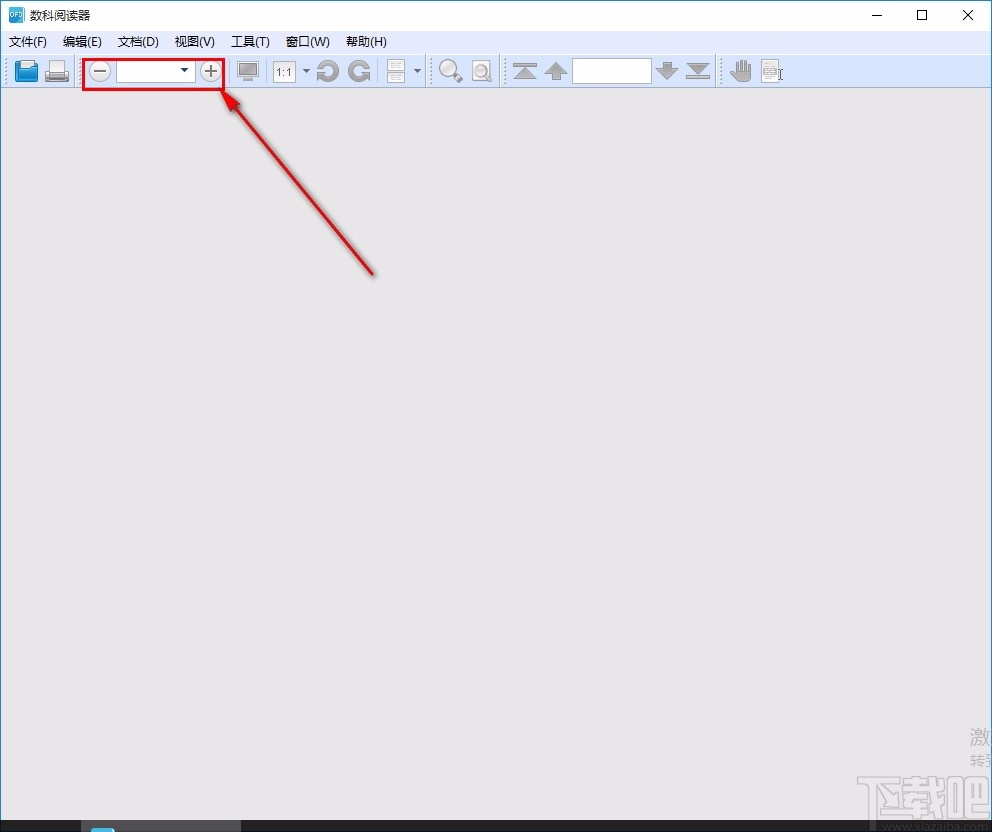Open dropdown arrow beside 1:1 icon
992x832 pixels.
pyautogui.click(x=306, y=71)
